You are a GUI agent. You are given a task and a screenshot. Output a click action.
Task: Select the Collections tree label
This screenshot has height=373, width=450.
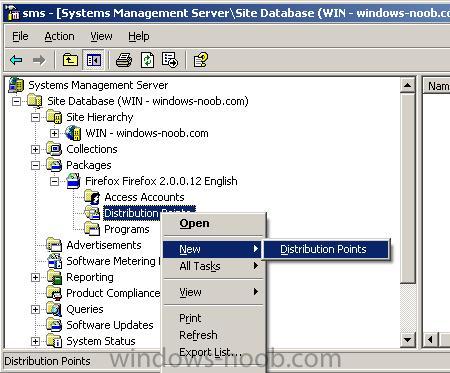92,149
